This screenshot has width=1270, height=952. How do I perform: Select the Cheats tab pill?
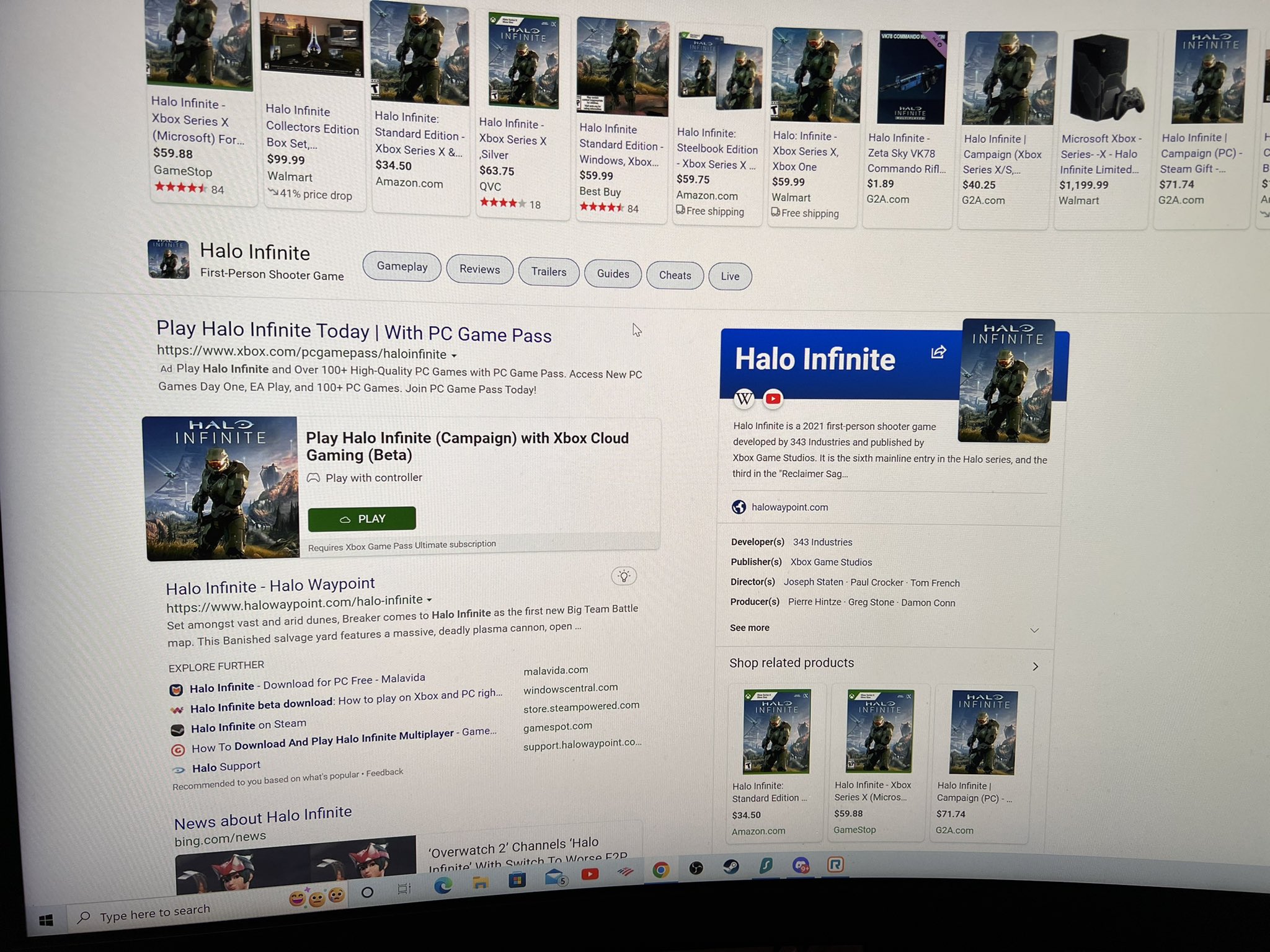[x=675, y=275]
